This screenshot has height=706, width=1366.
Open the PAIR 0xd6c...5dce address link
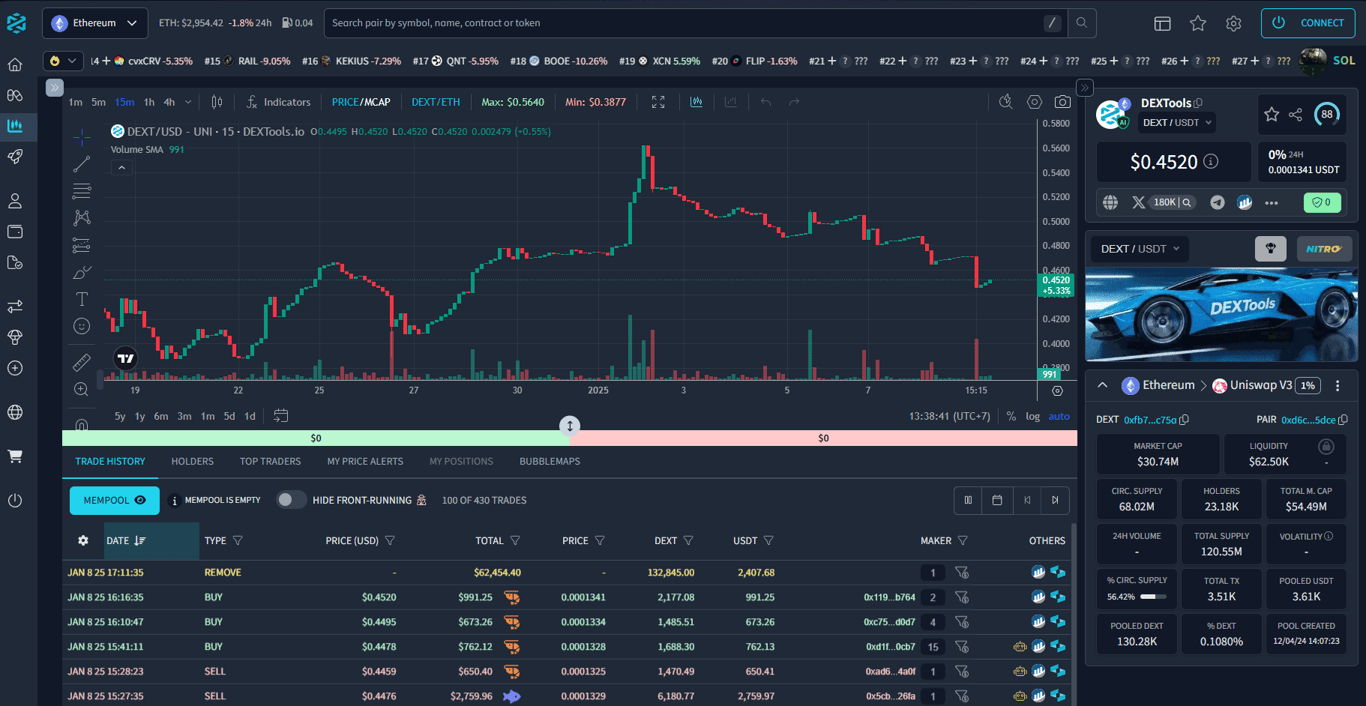[1308, 420]
